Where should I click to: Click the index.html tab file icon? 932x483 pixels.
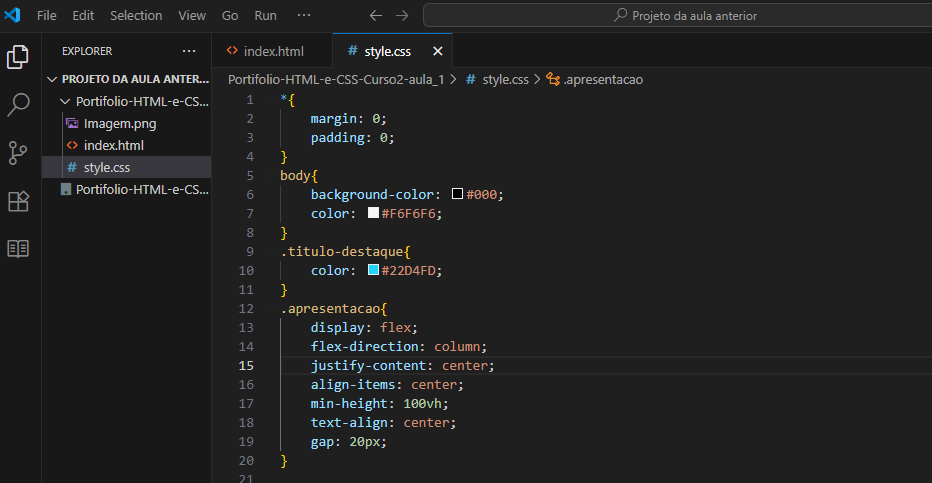click(x=232, y=51)
